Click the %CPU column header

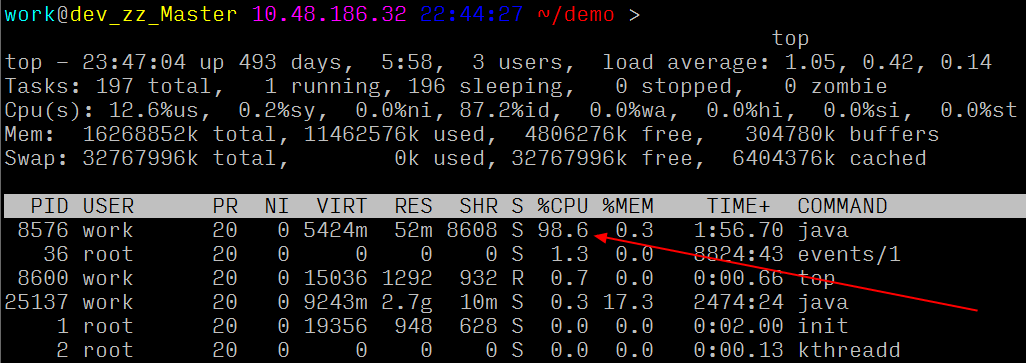point(563,207)
